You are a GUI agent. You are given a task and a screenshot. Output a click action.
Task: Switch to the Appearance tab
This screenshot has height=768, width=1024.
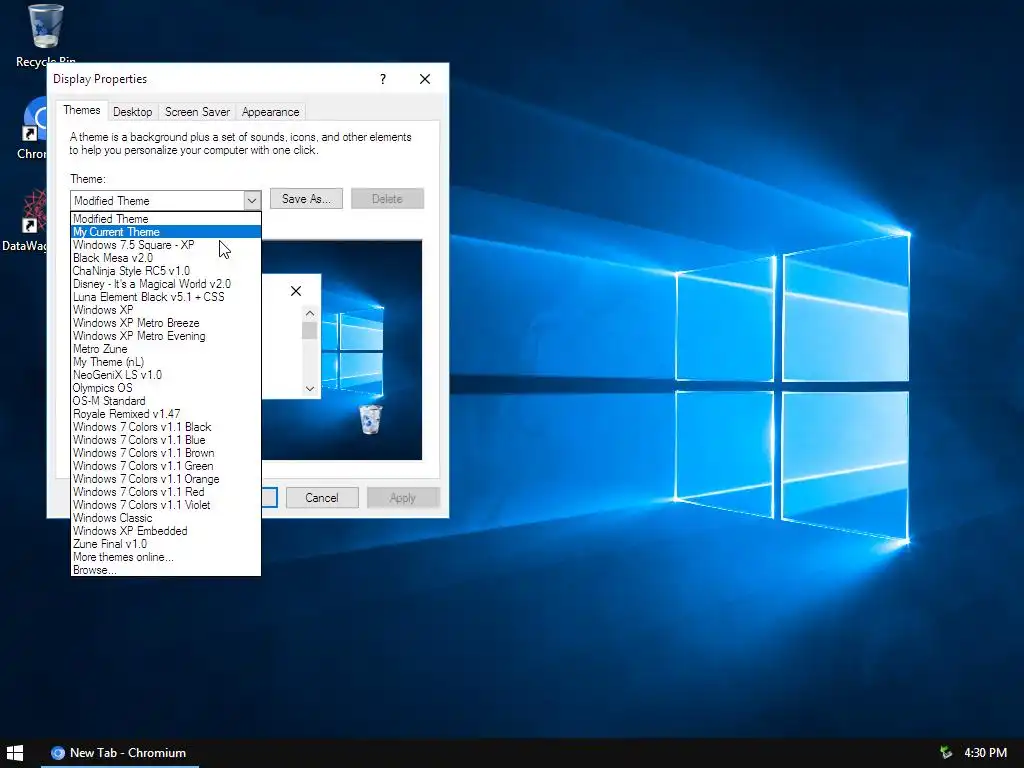point(270,112)
